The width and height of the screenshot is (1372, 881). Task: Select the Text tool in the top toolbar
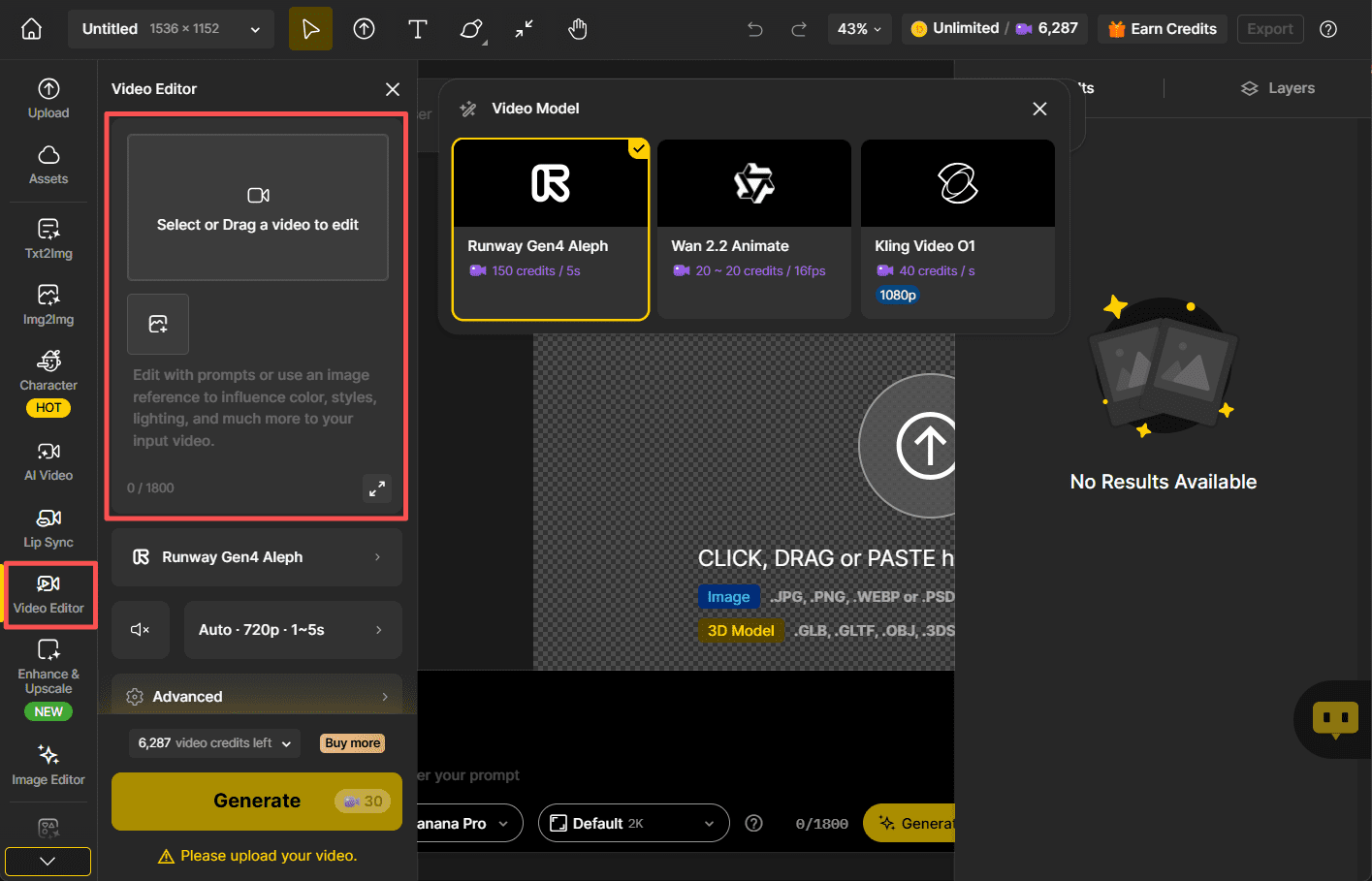pyautogui.click(x=417, y=29)
